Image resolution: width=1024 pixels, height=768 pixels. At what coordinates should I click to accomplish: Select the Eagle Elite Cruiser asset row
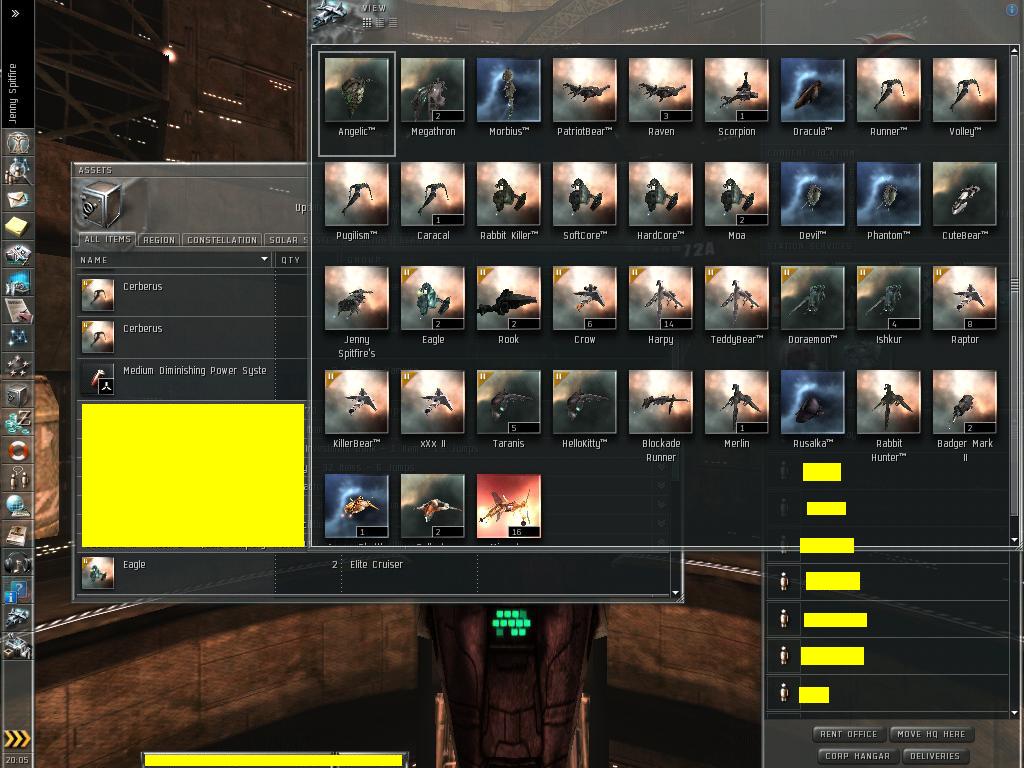pyautogui.click(x=372, y=573)
